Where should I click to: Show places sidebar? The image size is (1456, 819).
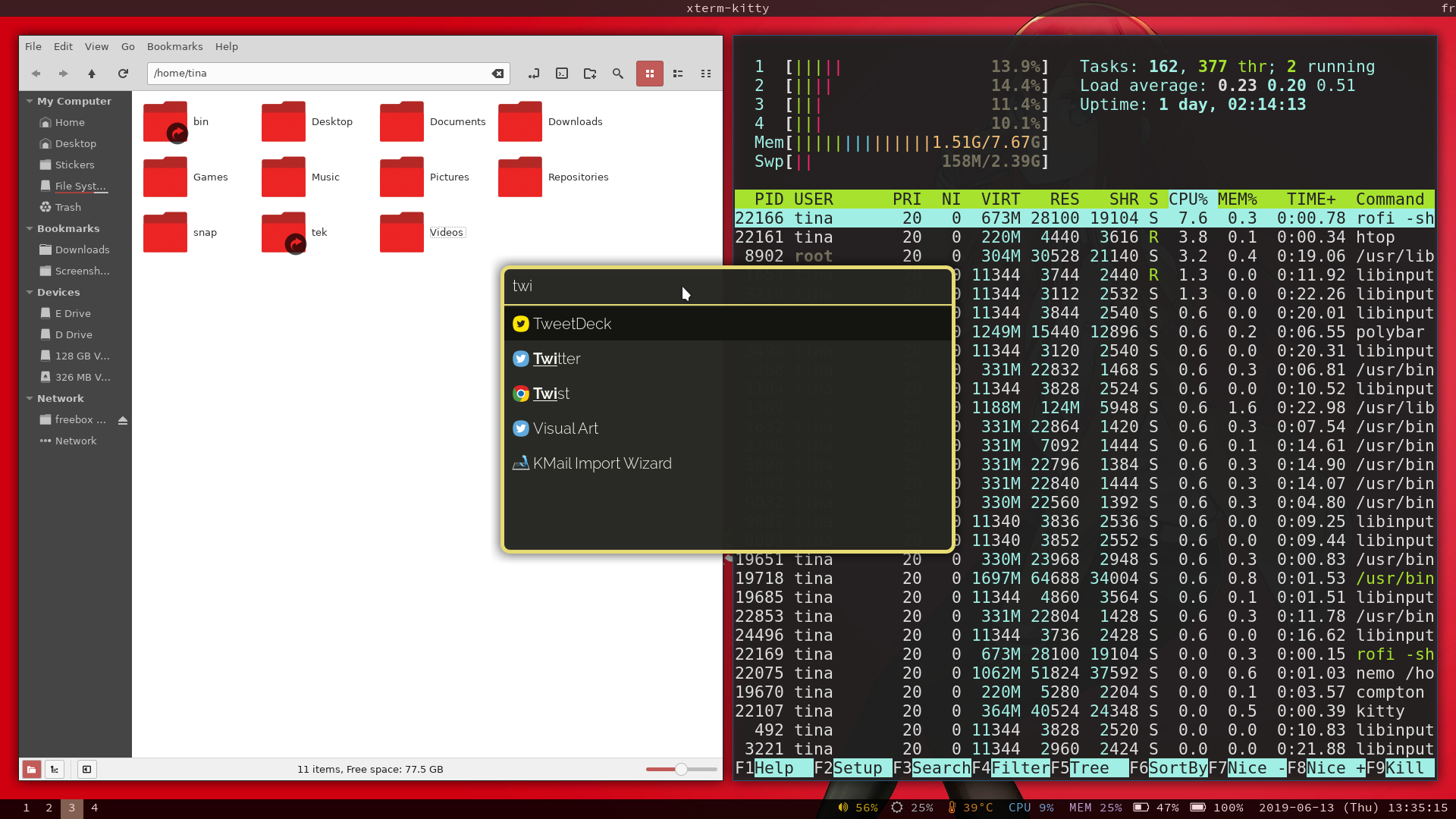pos(31,769)
